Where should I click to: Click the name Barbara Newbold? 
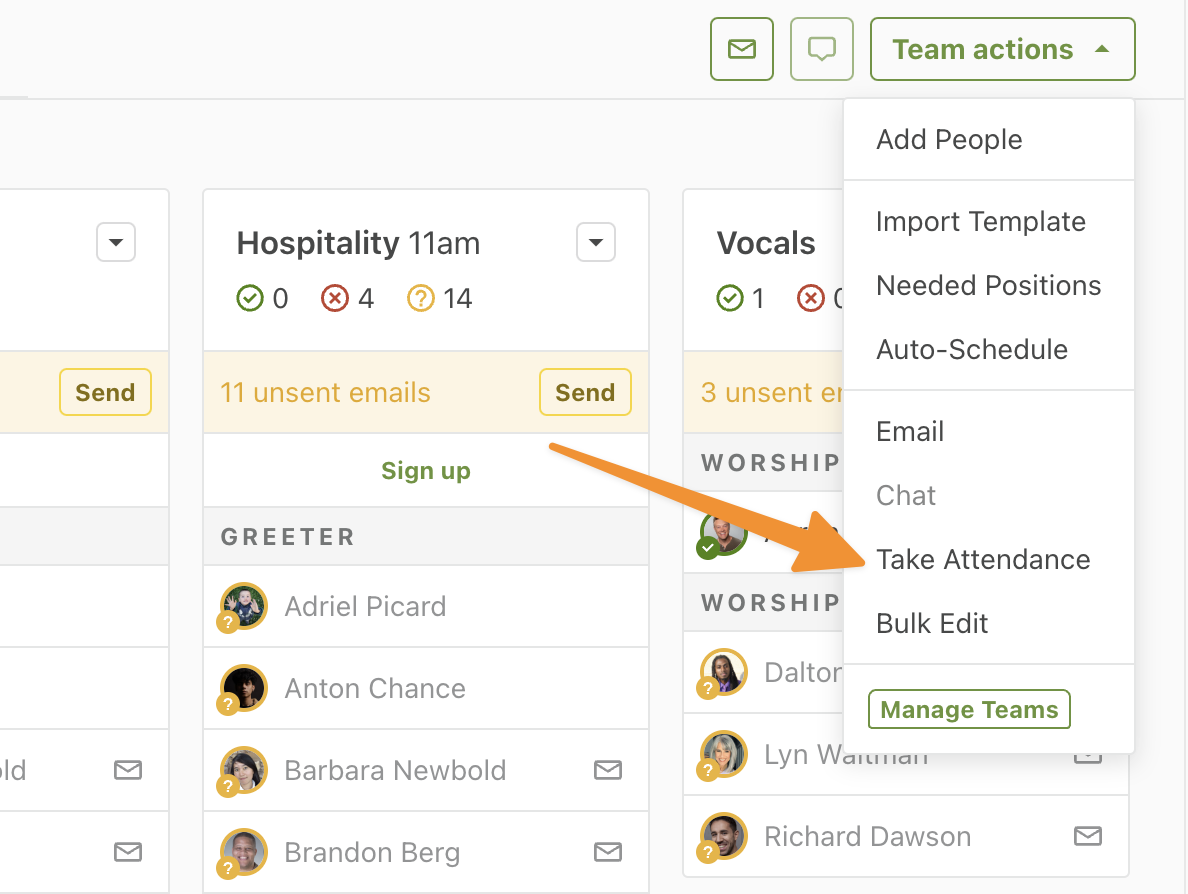pos(395,770)
